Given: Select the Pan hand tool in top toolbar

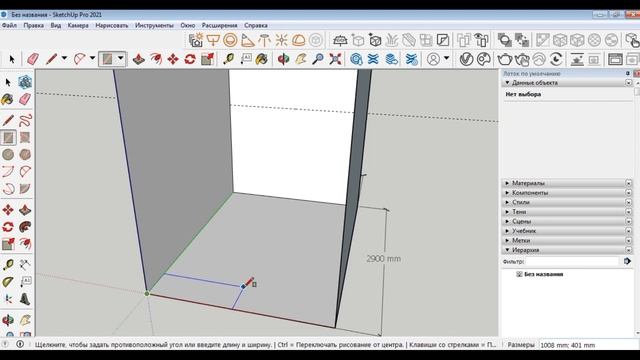Looking at the screenshot, I should (x=301, y=59).
